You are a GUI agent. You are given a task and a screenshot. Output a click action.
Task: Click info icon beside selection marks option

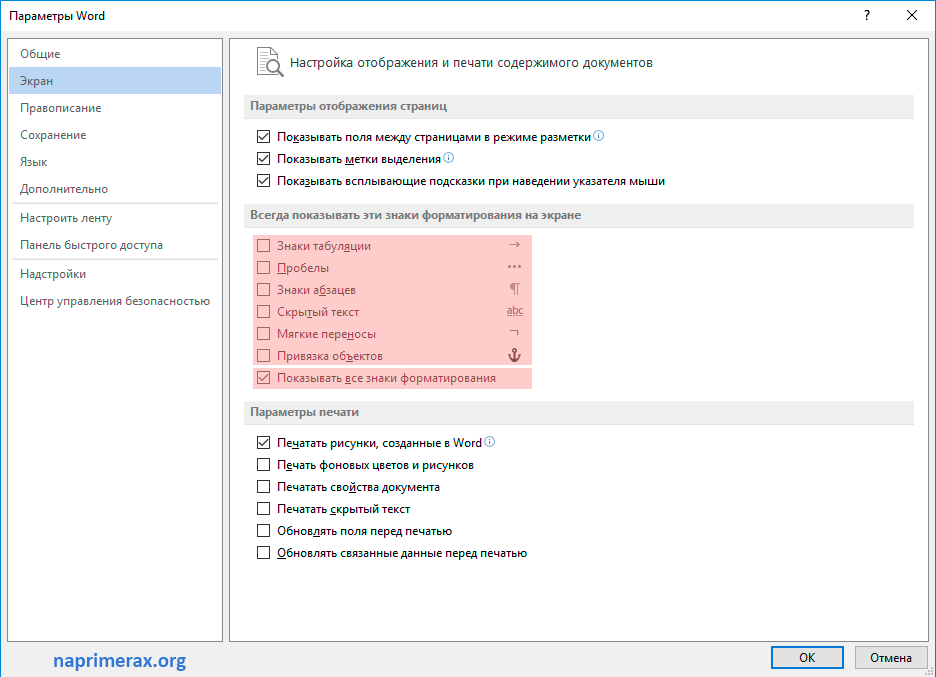[x=449, y=158]
